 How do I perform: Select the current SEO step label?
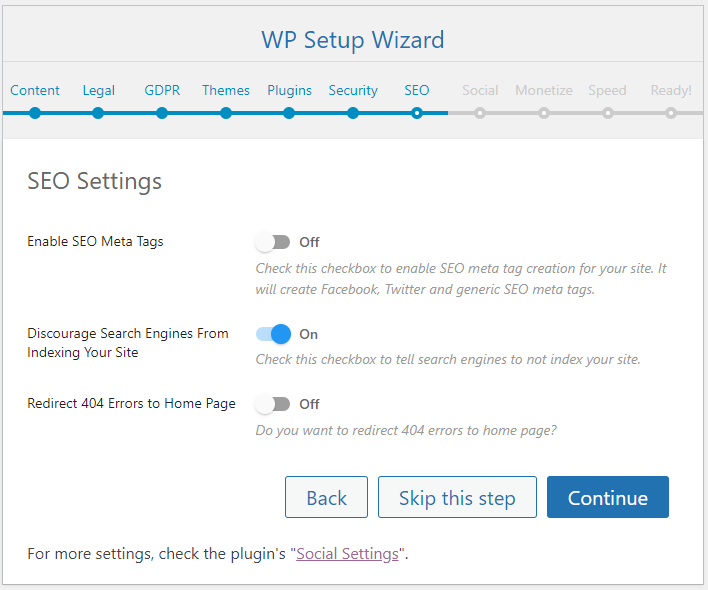(x=417, y=90)
